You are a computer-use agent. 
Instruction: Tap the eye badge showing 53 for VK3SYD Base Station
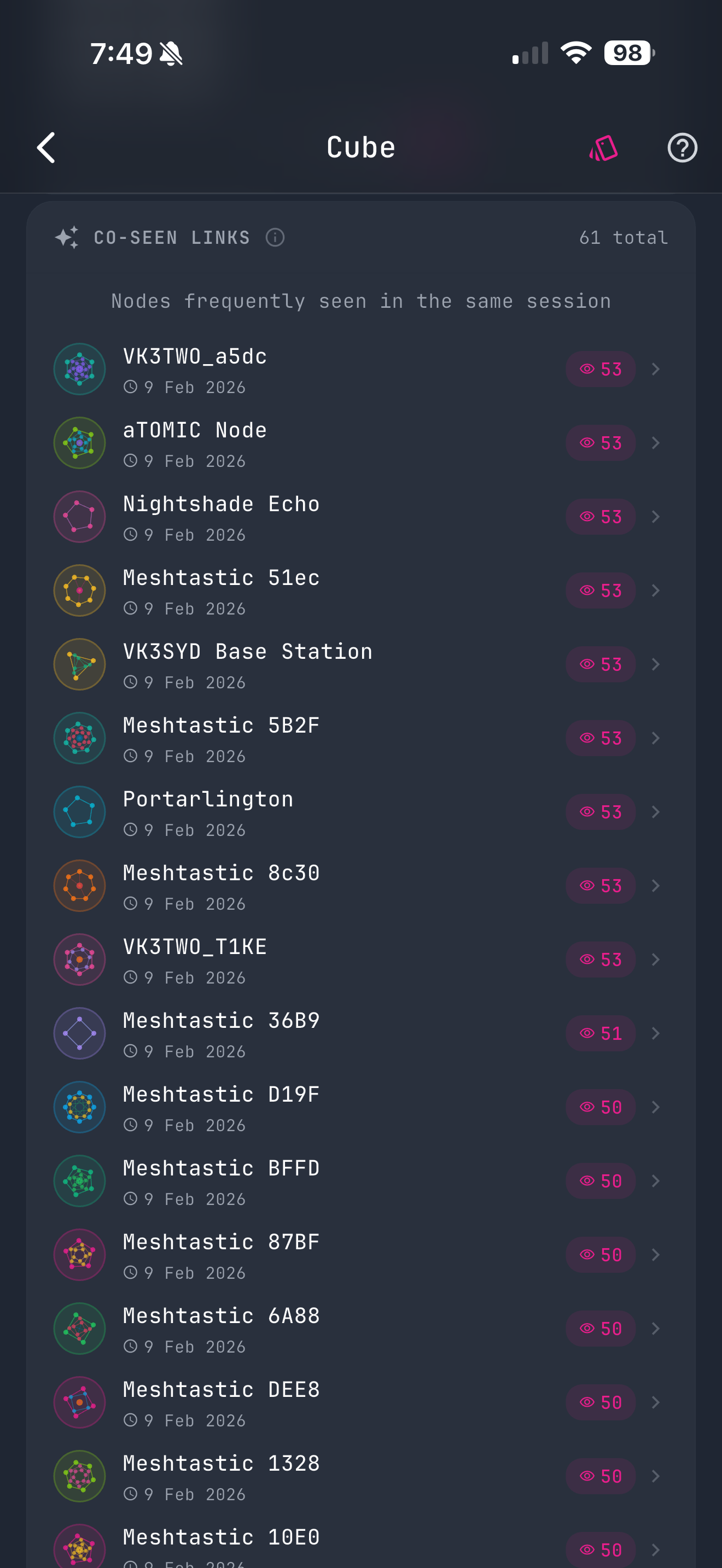coord(600,664)
